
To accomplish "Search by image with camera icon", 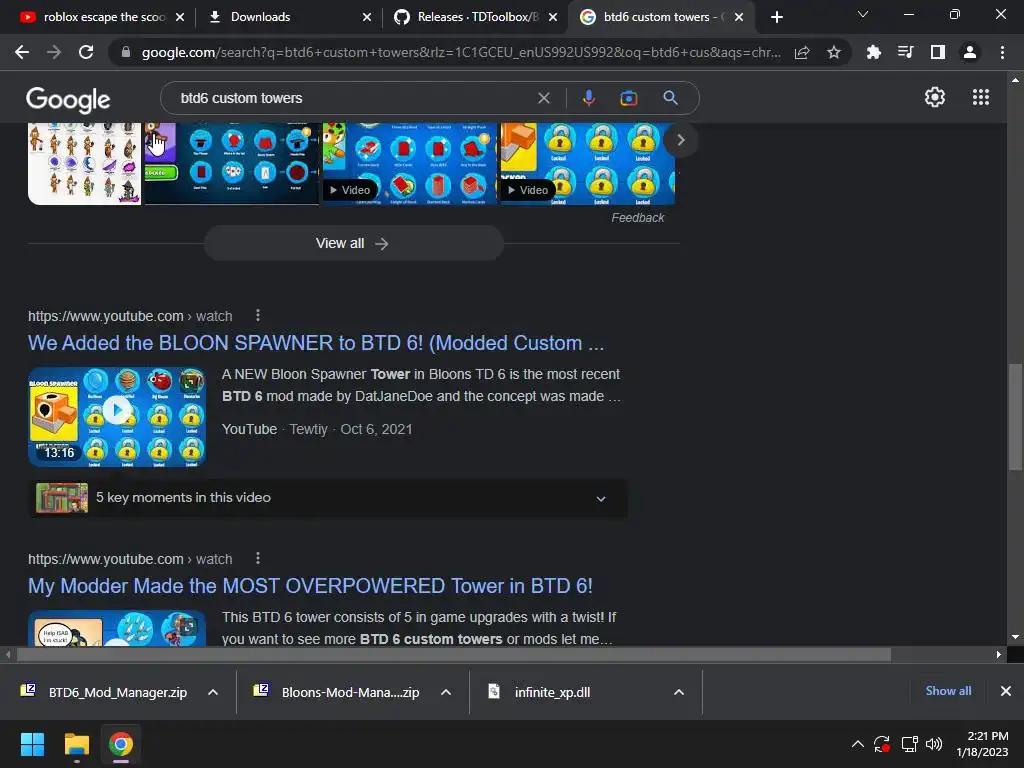I will click(x=628, y=98).
